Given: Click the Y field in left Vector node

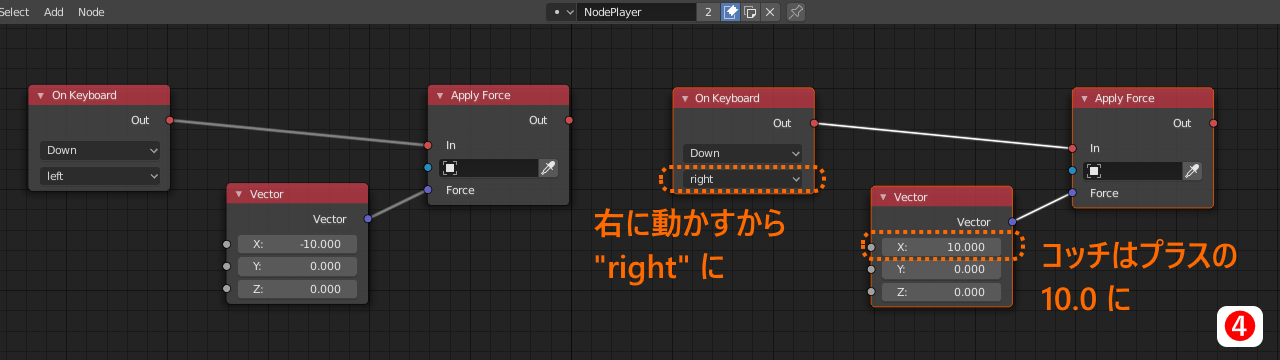Looking at the screenshot, I should 297,266.
